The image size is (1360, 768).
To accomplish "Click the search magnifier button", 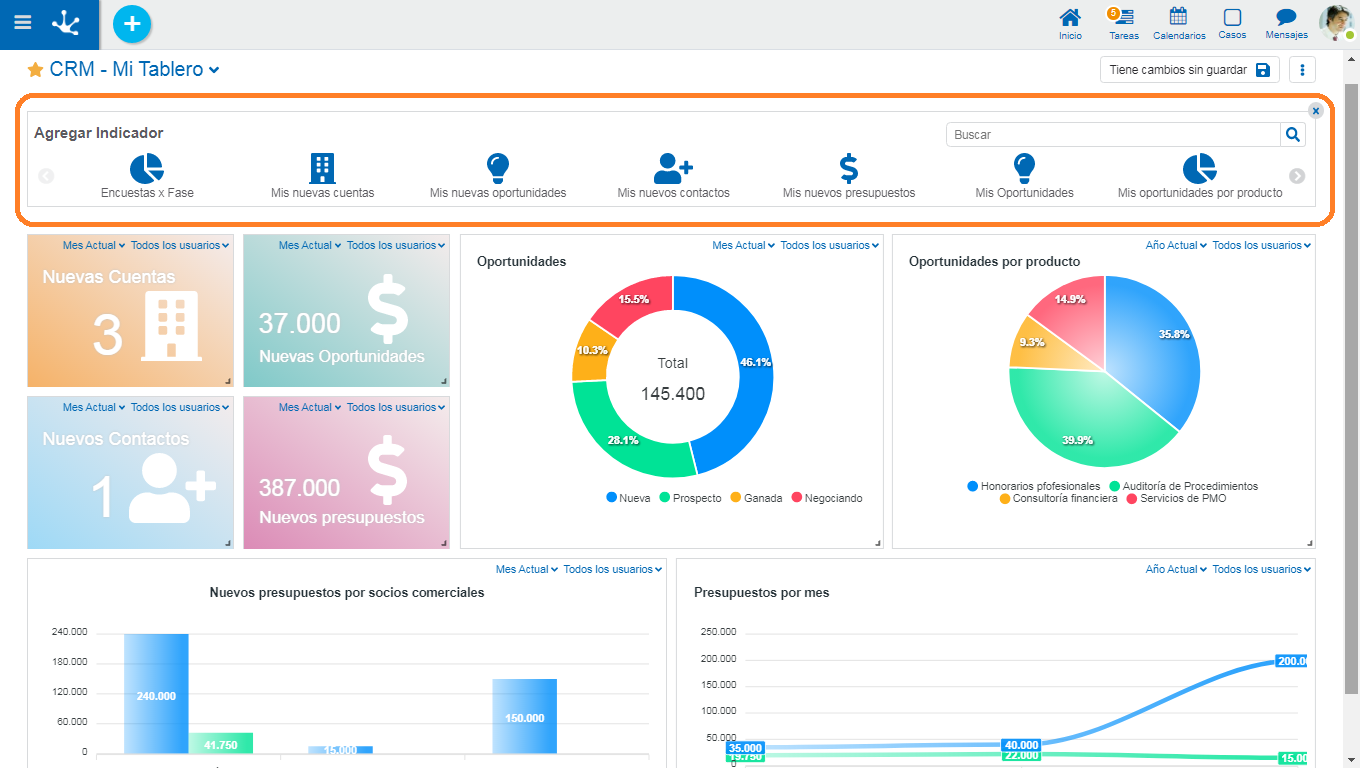I will (1293, 135).
